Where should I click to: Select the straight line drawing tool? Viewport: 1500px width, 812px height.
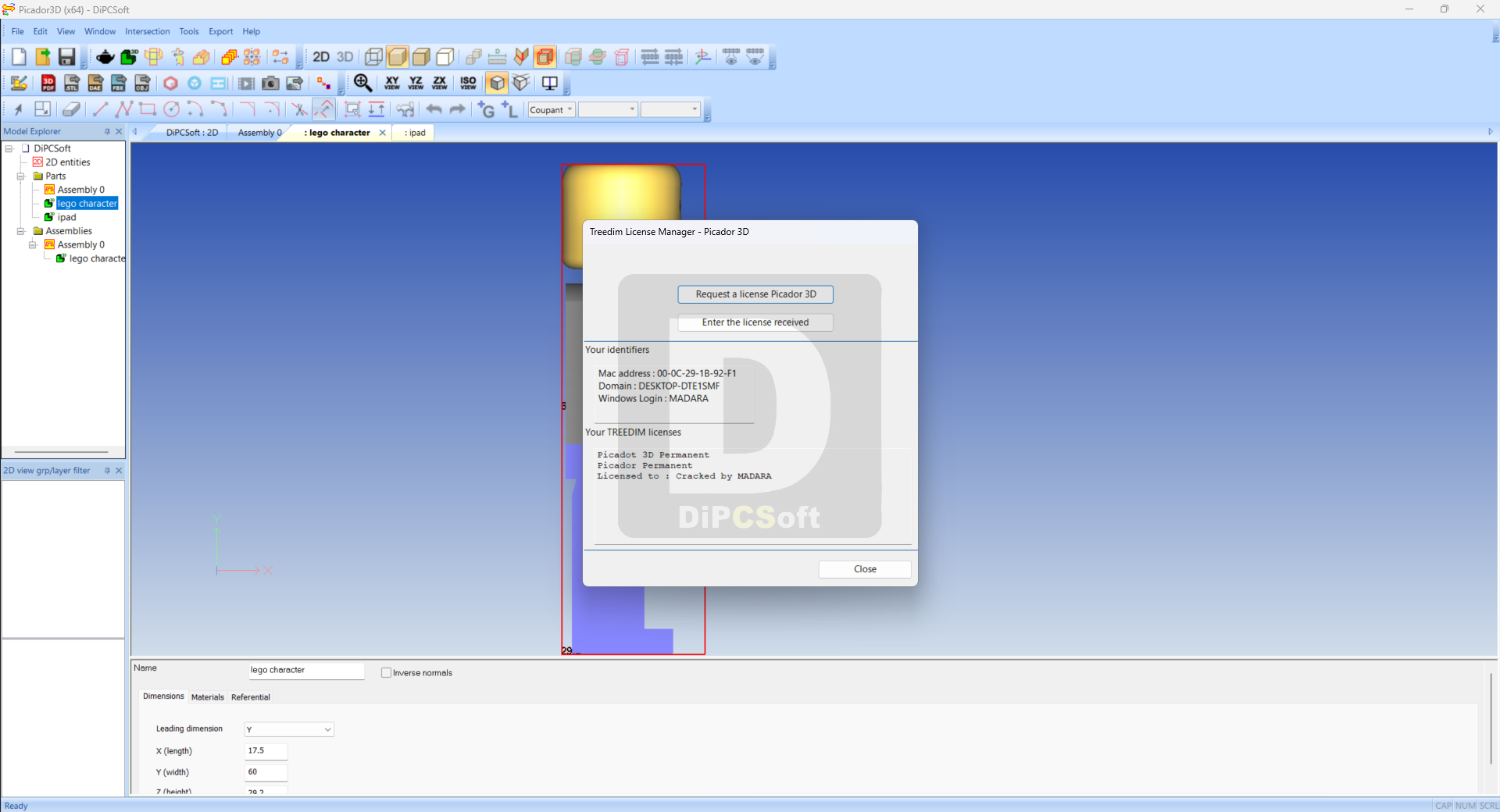click(x=100, y=109)
